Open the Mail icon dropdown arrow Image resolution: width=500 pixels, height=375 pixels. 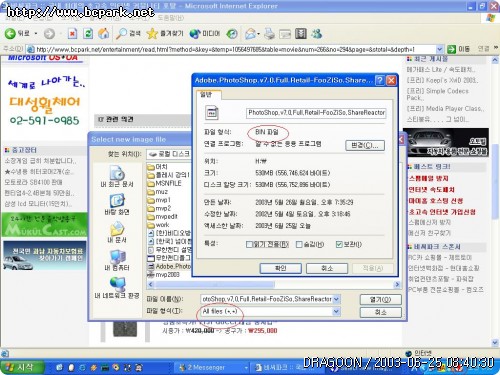[x=258, y=34]
